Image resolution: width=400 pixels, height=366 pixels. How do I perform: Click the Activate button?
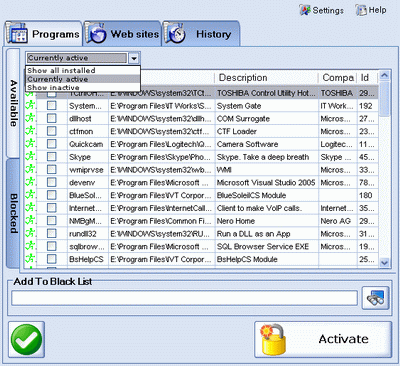point(323,339)
